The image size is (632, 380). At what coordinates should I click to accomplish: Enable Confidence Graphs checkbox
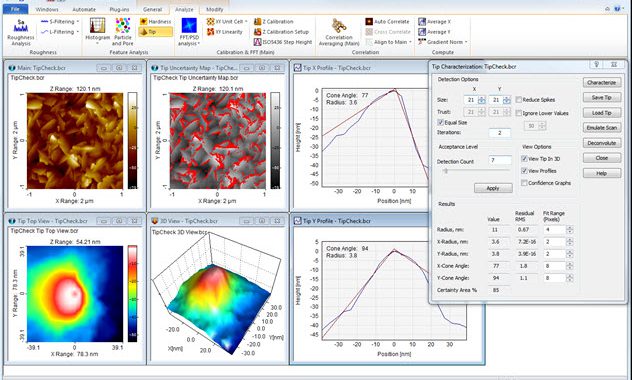tap(524, 183)
